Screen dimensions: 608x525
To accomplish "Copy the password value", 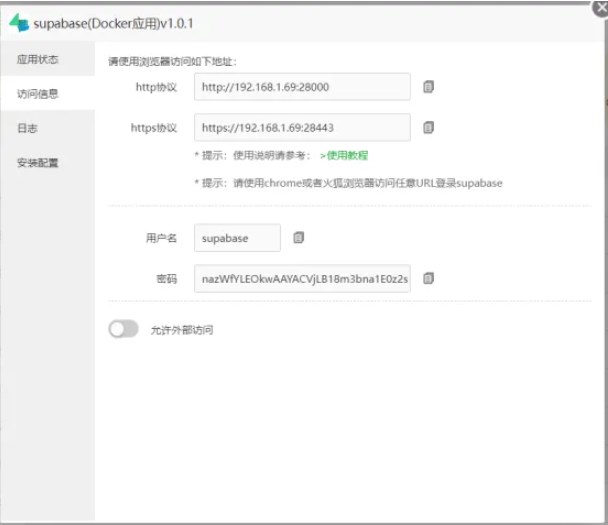I will click(x=428, y=278).
